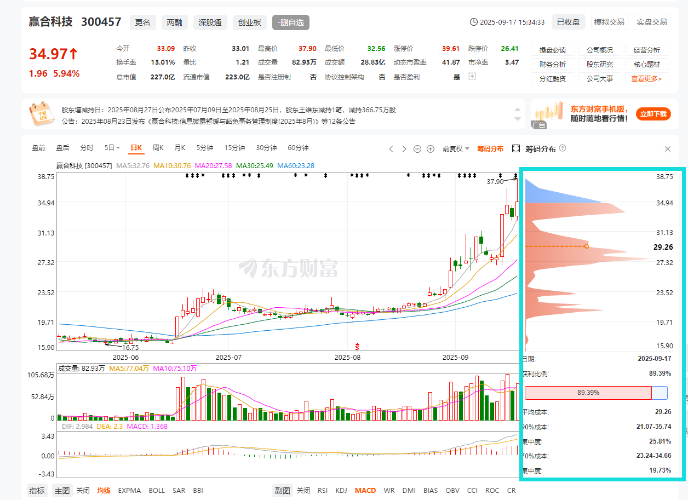Screen dimensions: 688x500
Task: Expand more quote fields with small plus icon
Action: [472, 76]
